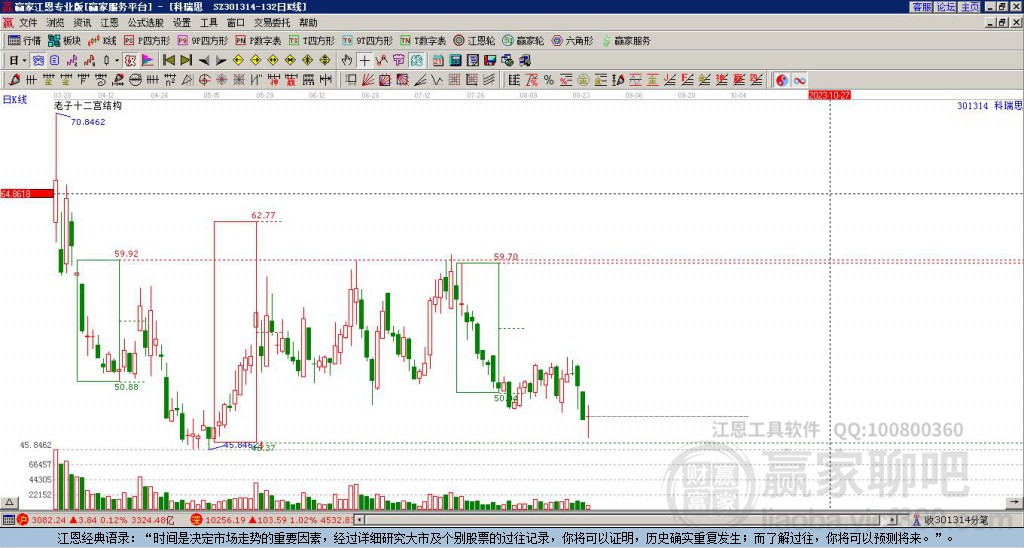Image resolution: width=1024 pixels, height=548 pixels.
Task: Click the chart horizontal scrollbar track
Action: [x=627, y=520]
